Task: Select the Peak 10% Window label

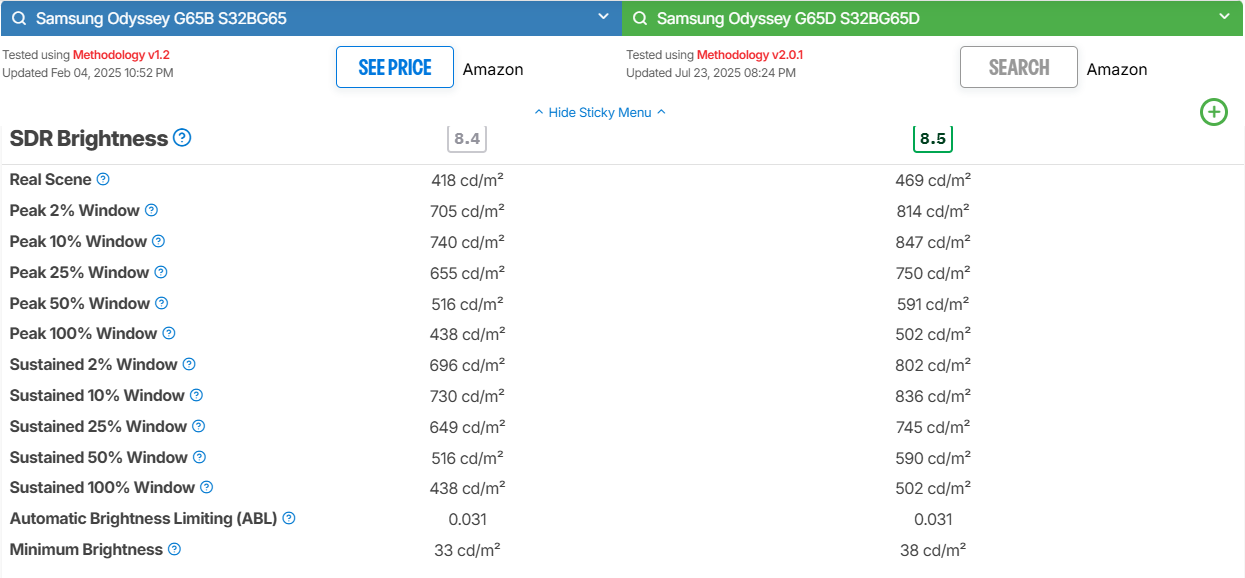Action: 78,241
